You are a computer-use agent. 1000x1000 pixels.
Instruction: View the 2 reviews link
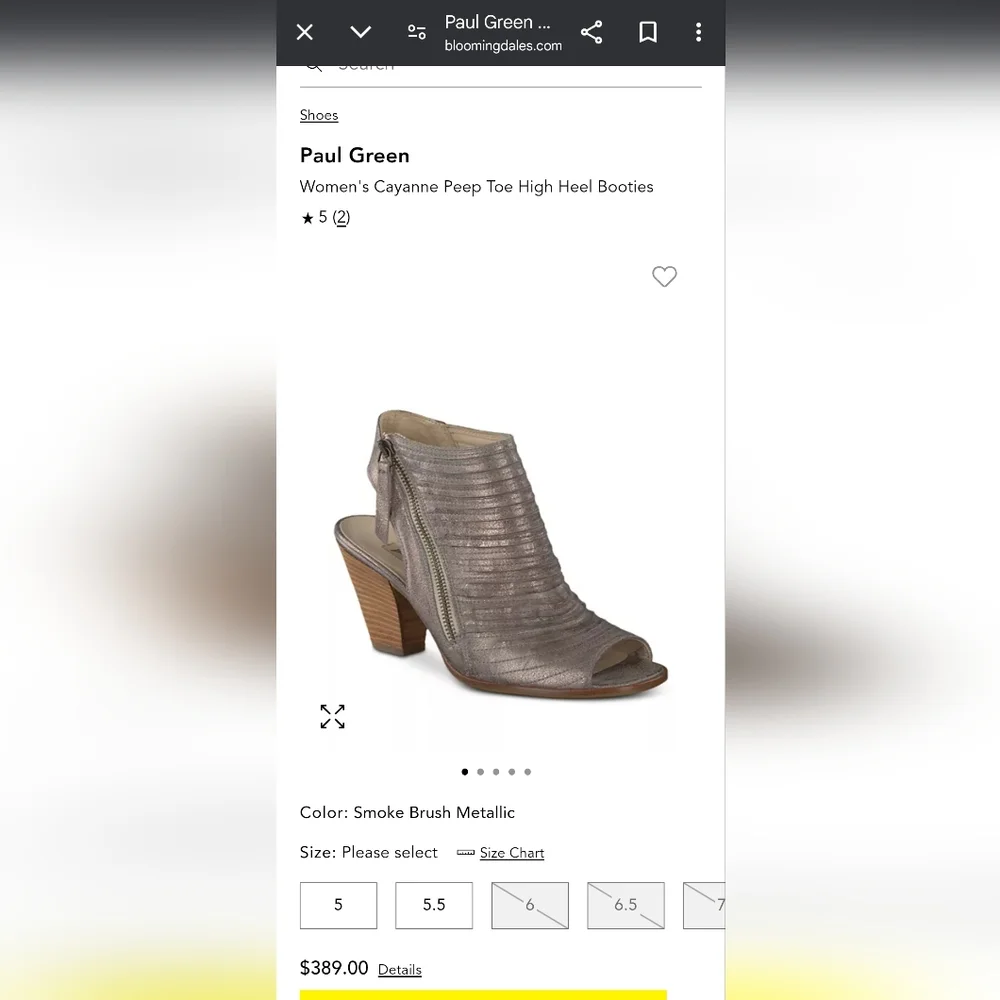coord(341,217)
